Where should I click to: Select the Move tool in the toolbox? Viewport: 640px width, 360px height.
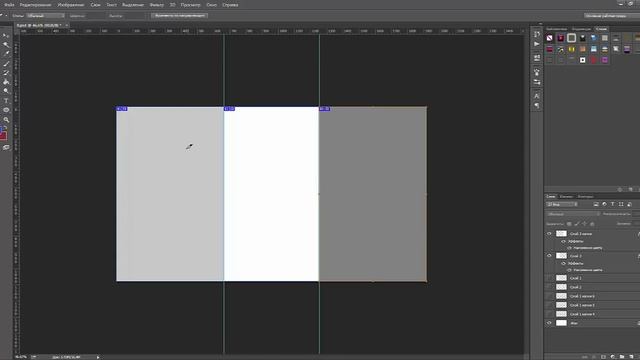(x=6, y=36)
